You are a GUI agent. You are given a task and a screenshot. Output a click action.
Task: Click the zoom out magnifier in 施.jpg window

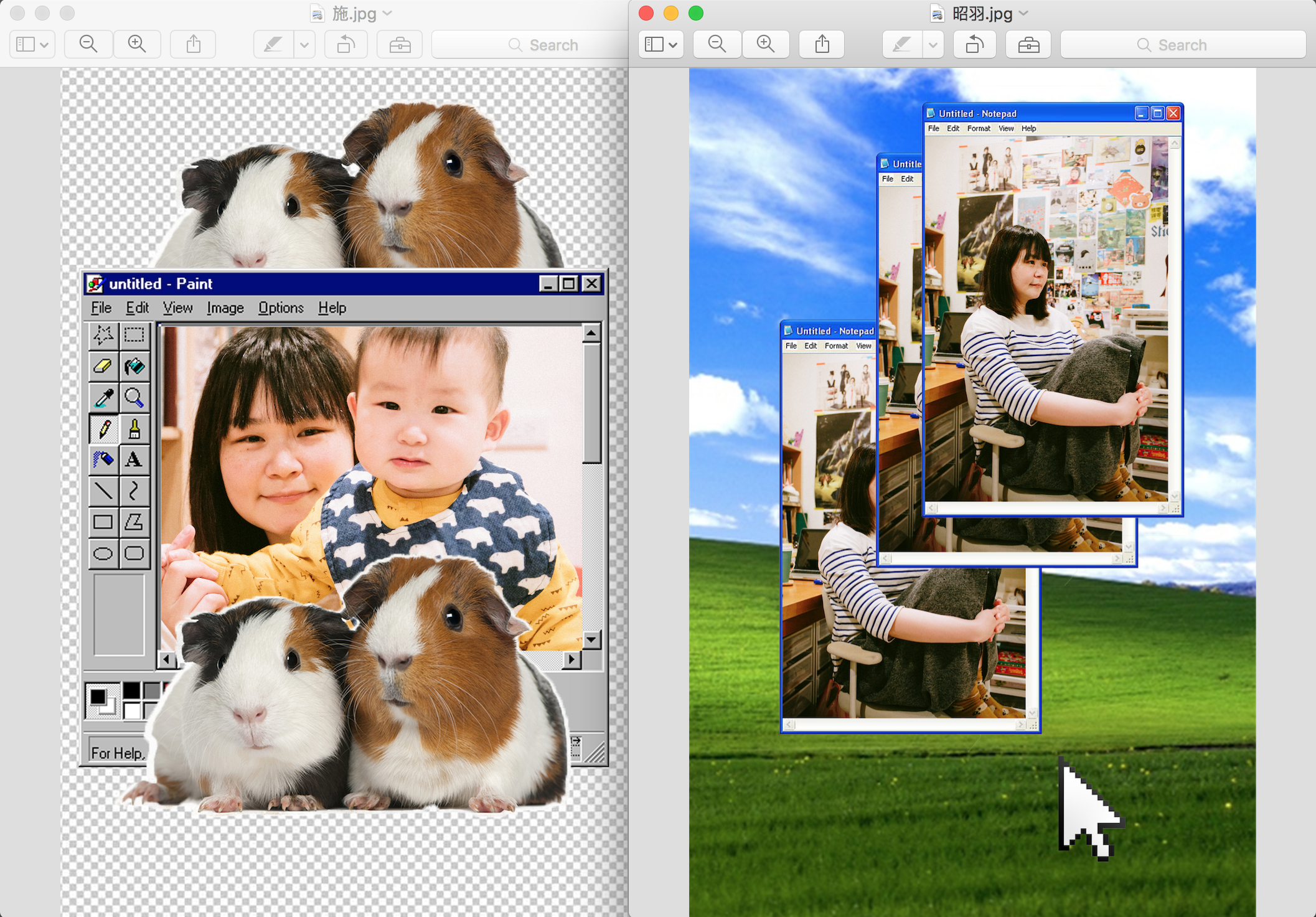[88, 45]
